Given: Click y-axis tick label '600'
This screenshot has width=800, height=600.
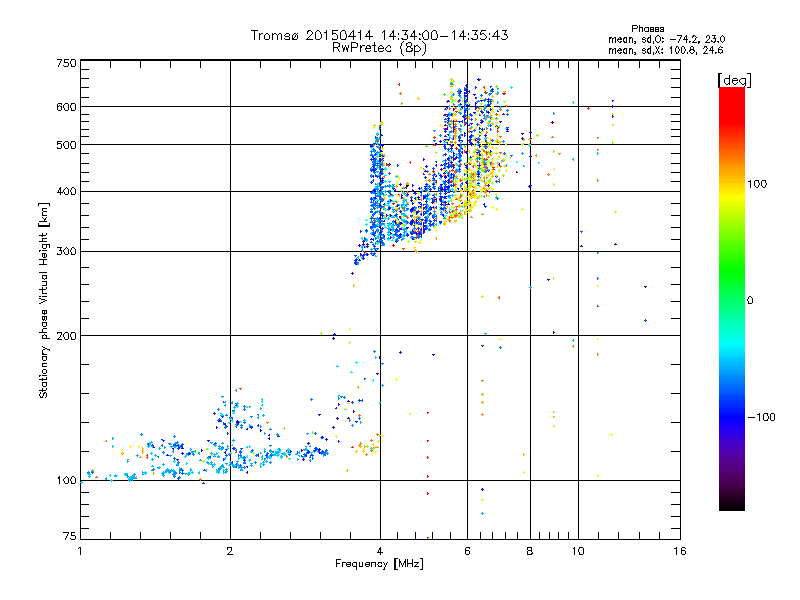Looking at the screenshot, I should (66, 107).
